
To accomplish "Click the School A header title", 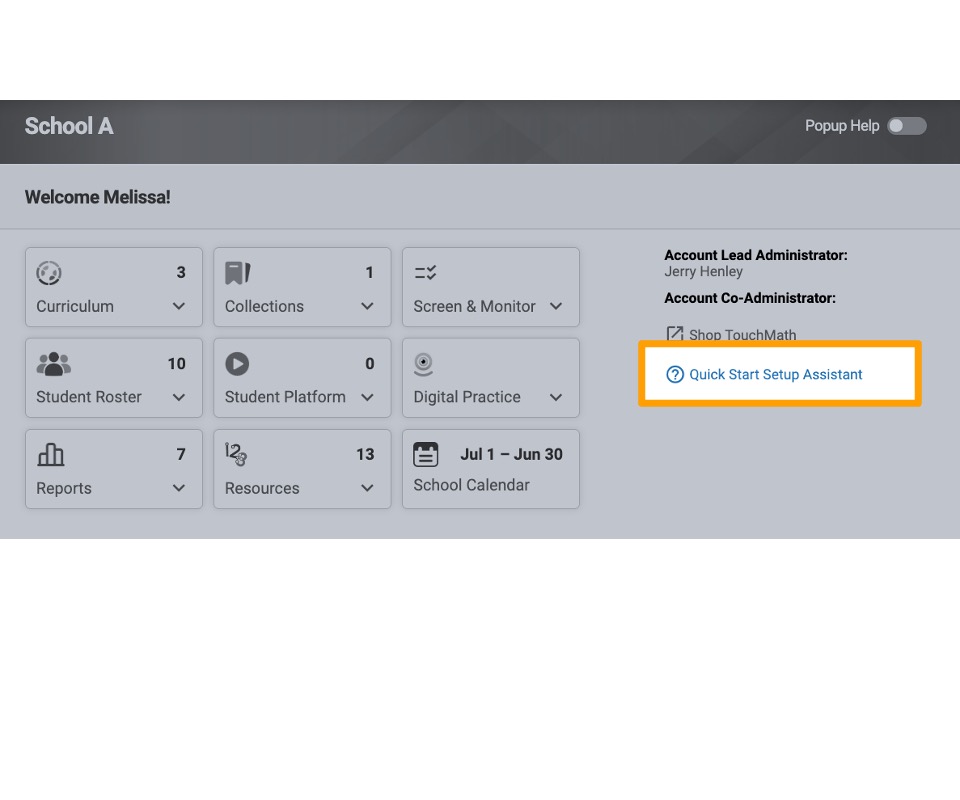I will (x=69, y=126).
